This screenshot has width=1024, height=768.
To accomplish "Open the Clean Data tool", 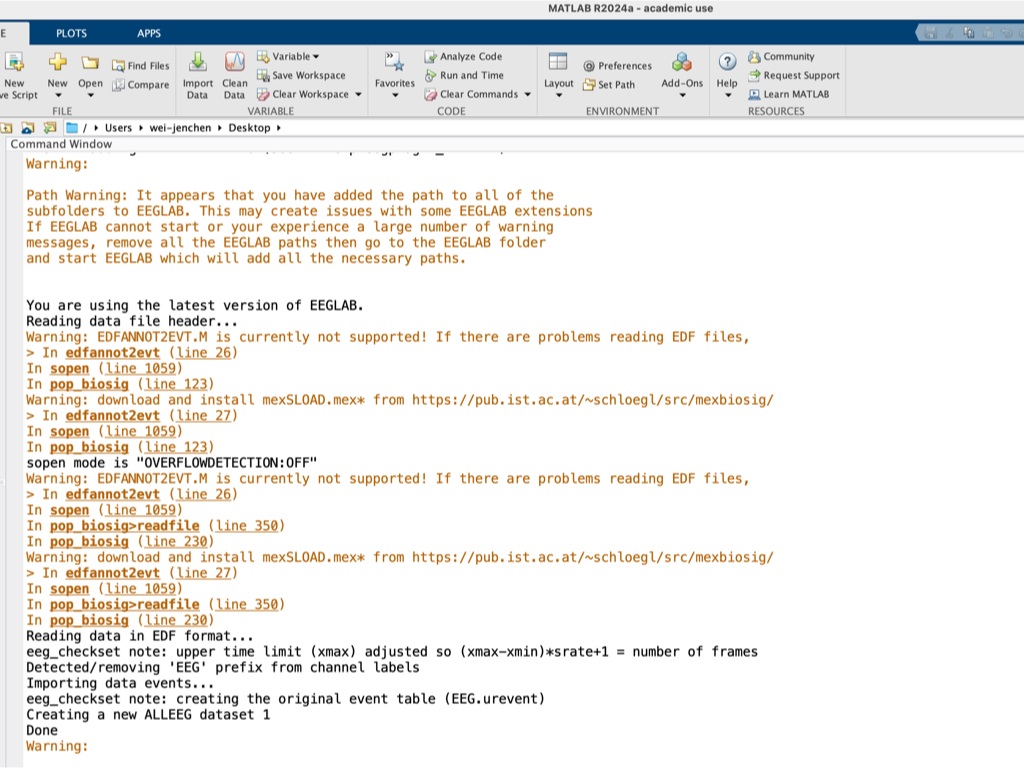I will pos(234,76).
